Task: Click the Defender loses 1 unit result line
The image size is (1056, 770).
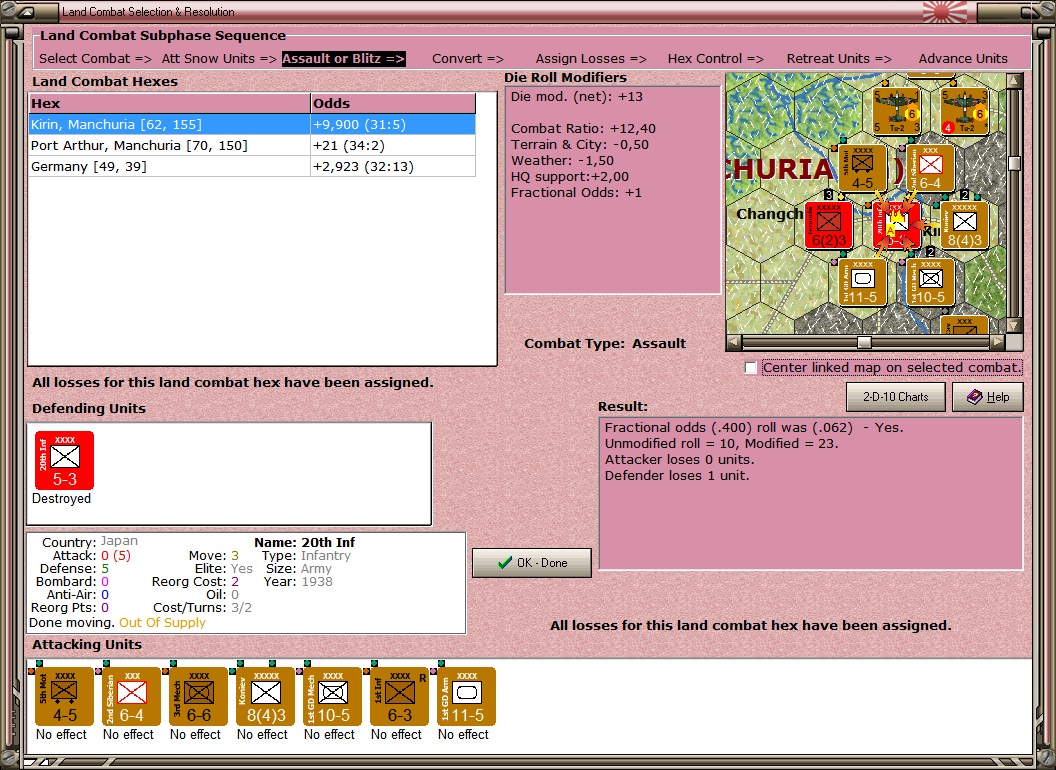Action: 677,476
